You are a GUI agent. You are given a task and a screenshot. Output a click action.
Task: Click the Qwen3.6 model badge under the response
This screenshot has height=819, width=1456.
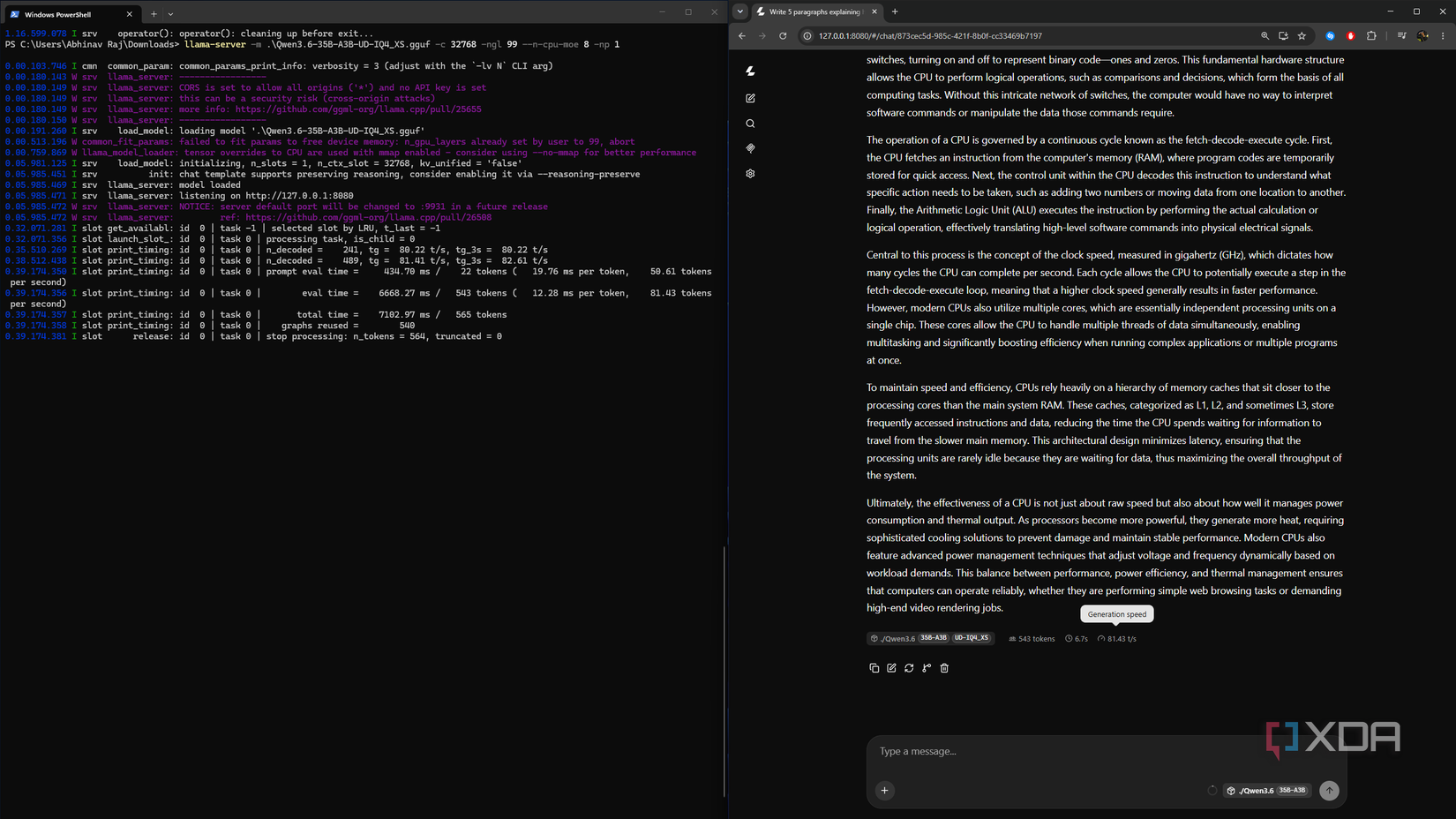click(x=931, y=638)
